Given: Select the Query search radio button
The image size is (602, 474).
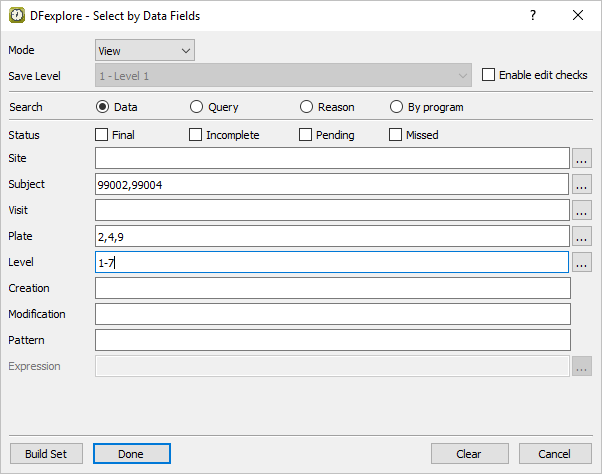Looking at the screenshot, I should [x=196, y=107].
